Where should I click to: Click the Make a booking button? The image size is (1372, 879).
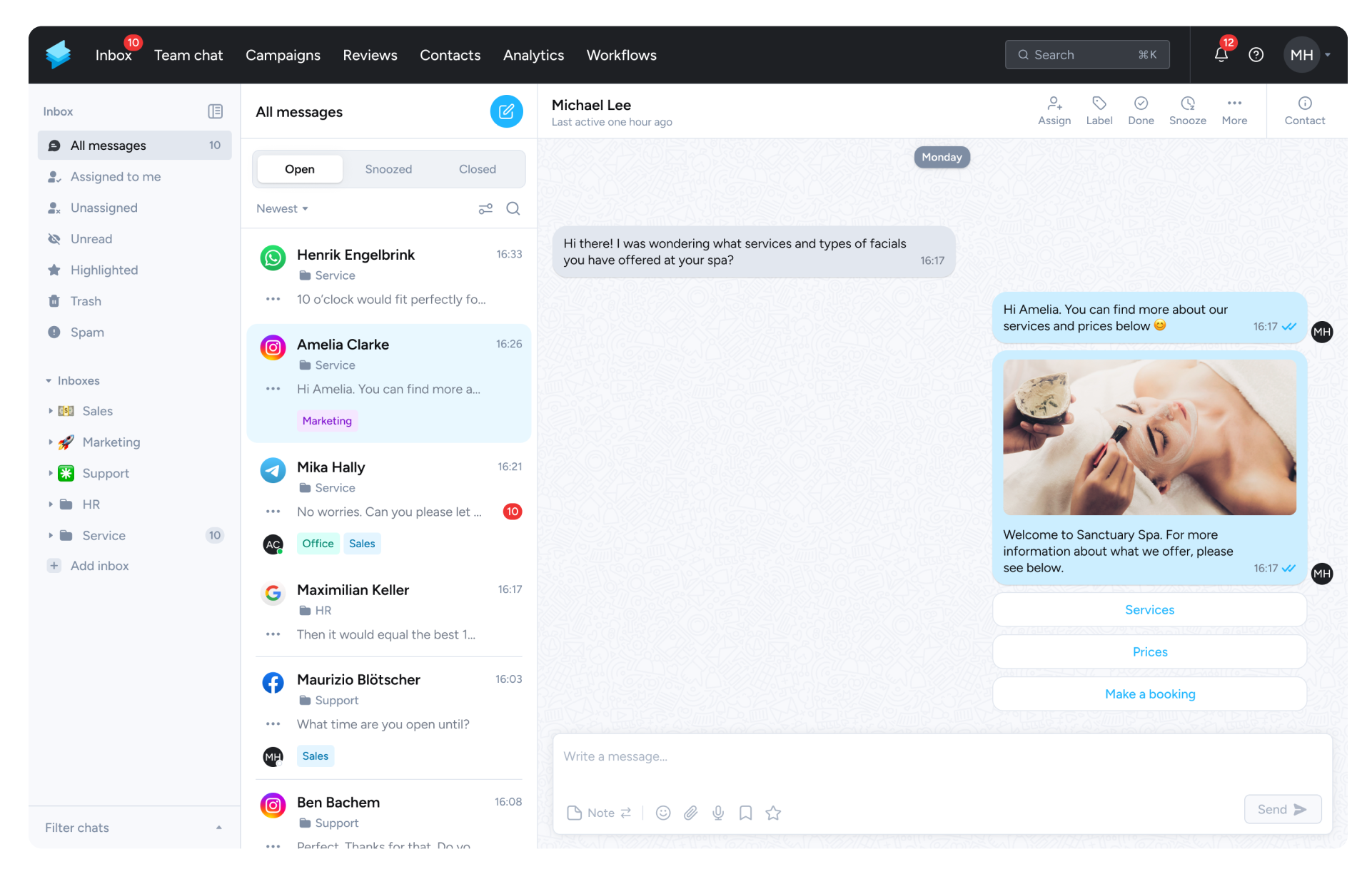tap(1149, 694)
